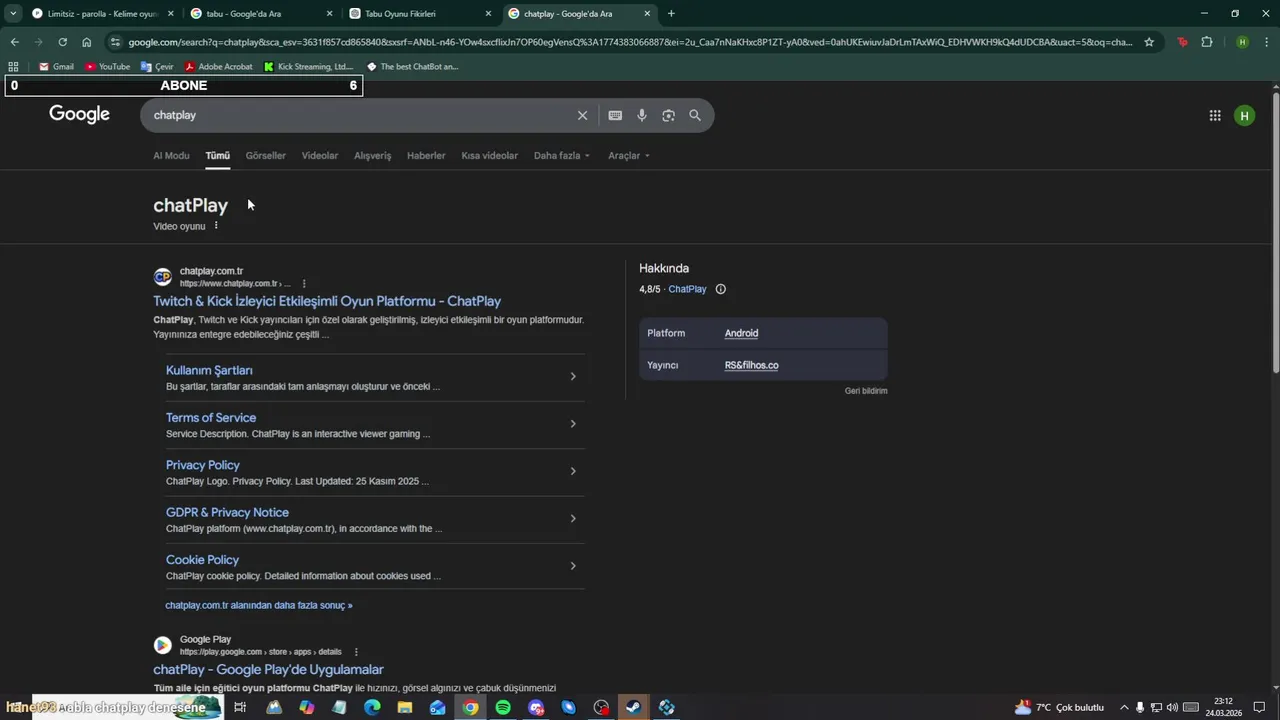
Task: Open the Chrome home page button
Action: (87, 42)
